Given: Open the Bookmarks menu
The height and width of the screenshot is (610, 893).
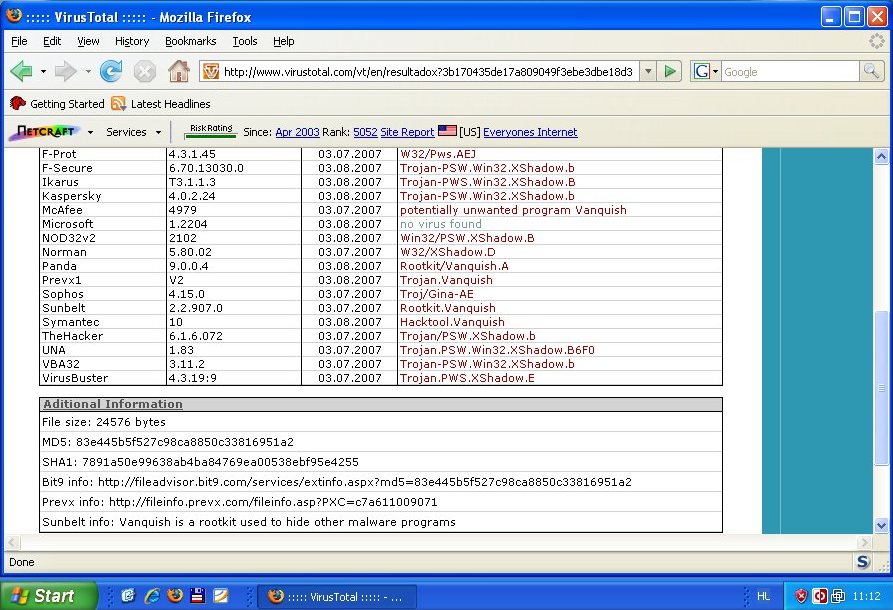Looking at the screenshot, I should [191, 41].
